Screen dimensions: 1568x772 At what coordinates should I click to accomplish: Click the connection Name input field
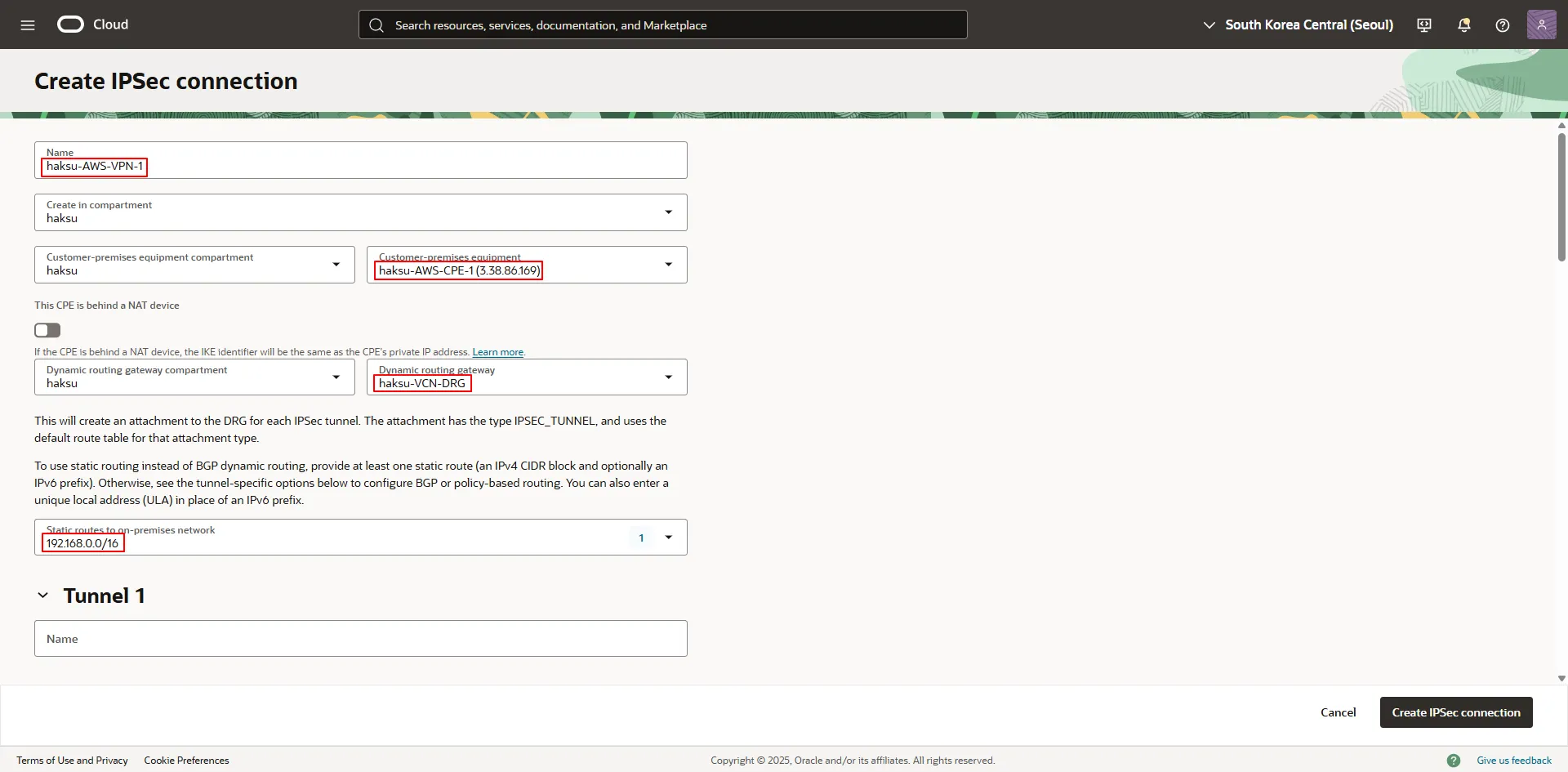[x=361, y=160]
